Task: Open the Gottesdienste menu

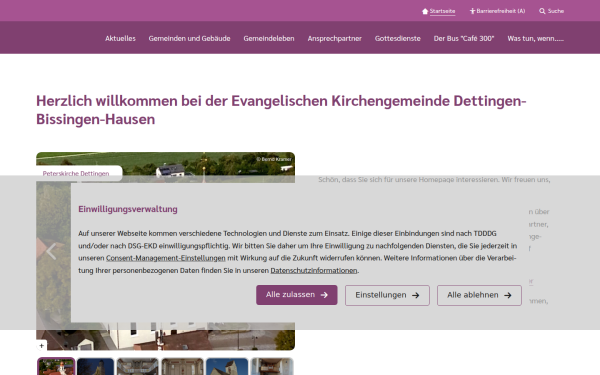Action: [x=398, y=38]
